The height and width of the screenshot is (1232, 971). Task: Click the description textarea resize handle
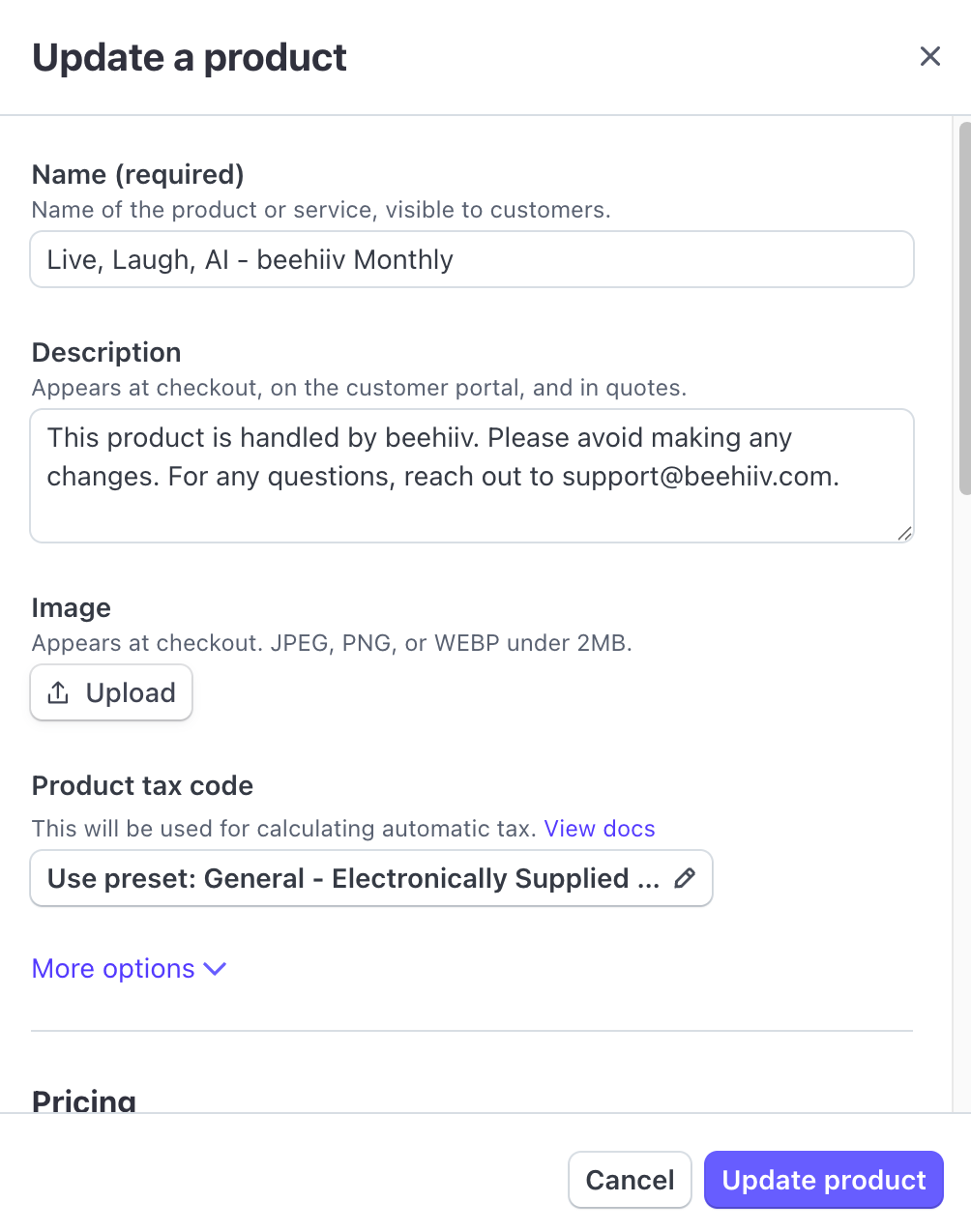[x=904, y=533]
